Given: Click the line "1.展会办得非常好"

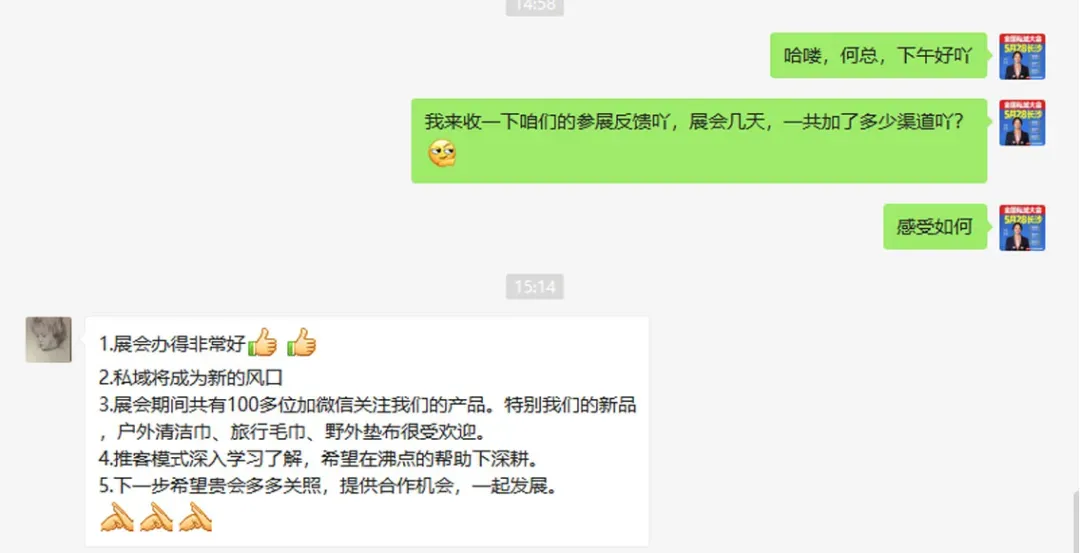Looking at the screenshot, I should point(173,343).
